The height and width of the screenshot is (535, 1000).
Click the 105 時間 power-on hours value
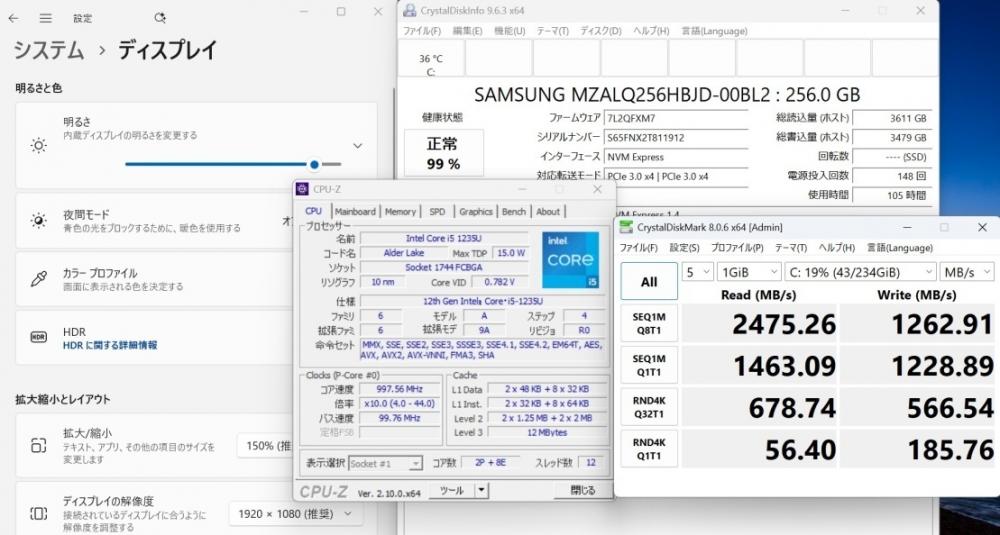(891, 195)
